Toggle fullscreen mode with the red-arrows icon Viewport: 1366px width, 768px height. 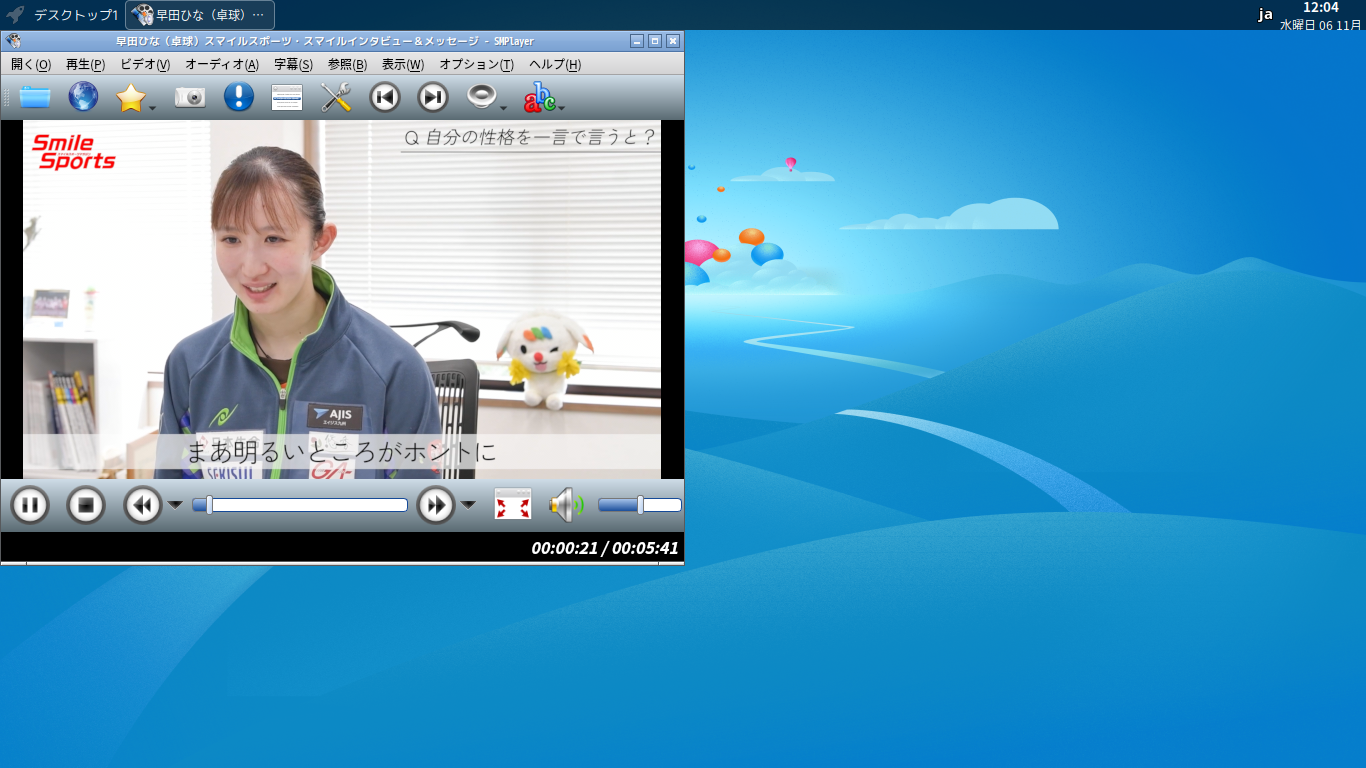point(513,504)
